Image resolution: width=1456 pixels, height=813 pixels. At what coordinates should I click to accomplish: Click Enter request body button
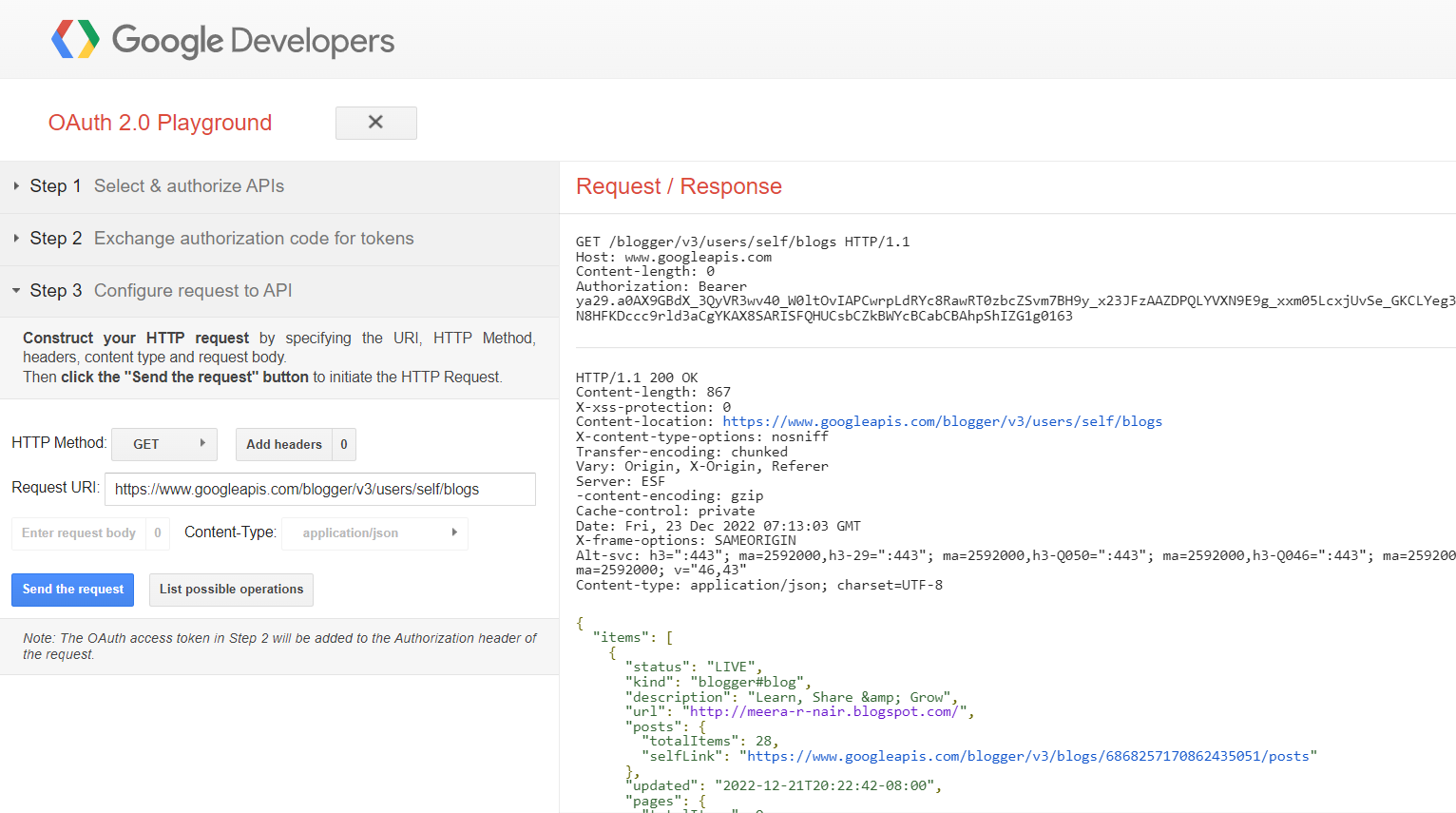[79, 532]
